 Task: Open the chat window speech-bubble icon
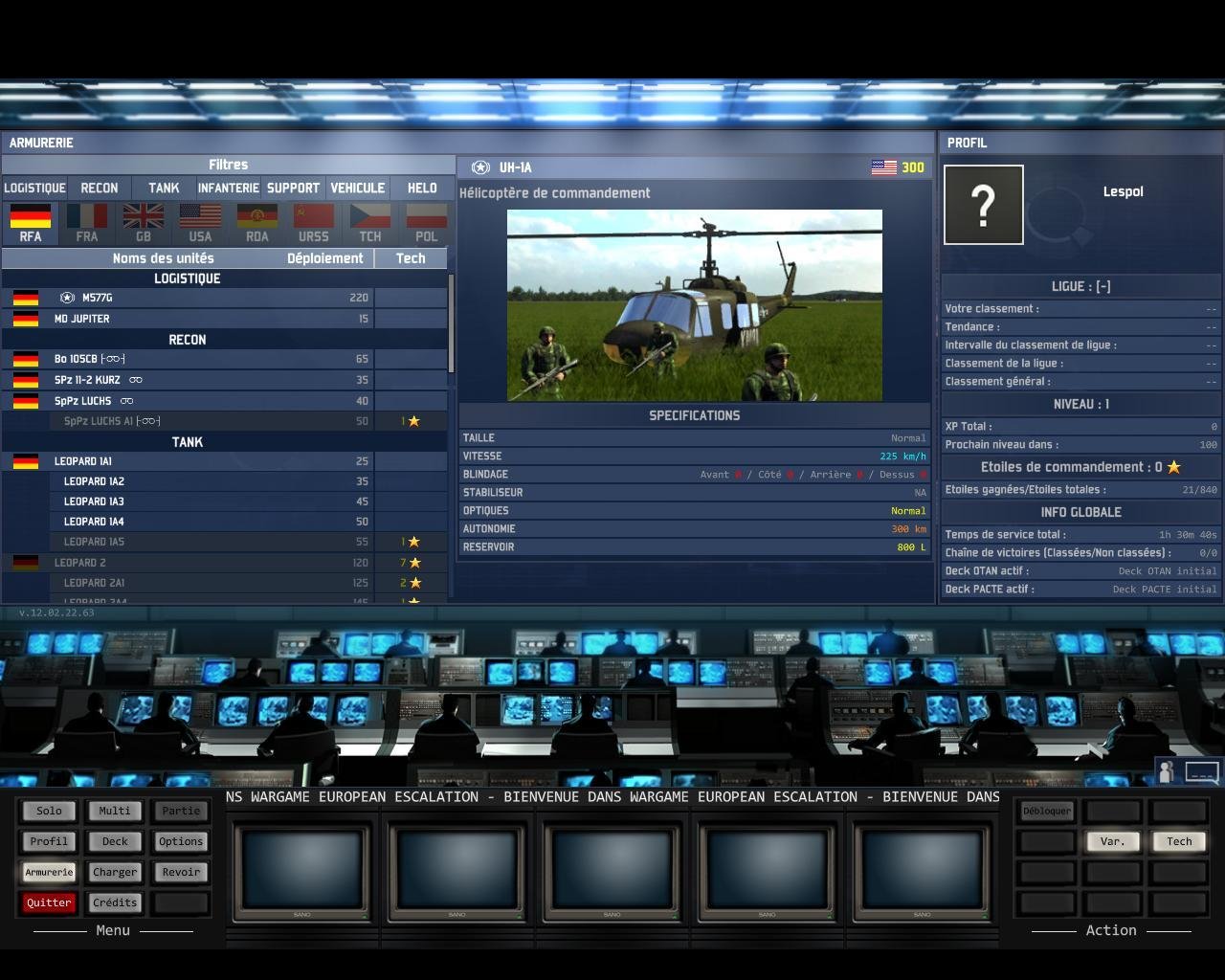click(1202, 771)
